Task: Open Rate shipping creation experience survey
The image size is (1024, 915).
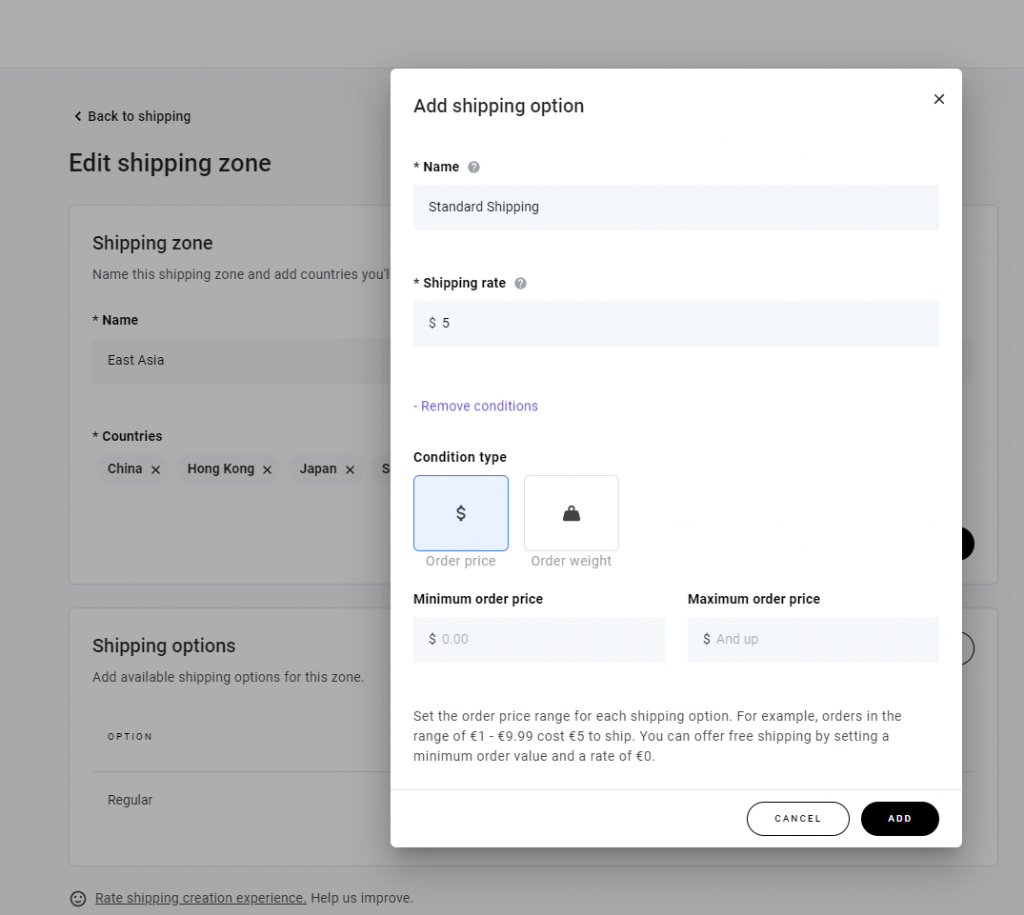Action: (199, 898)
